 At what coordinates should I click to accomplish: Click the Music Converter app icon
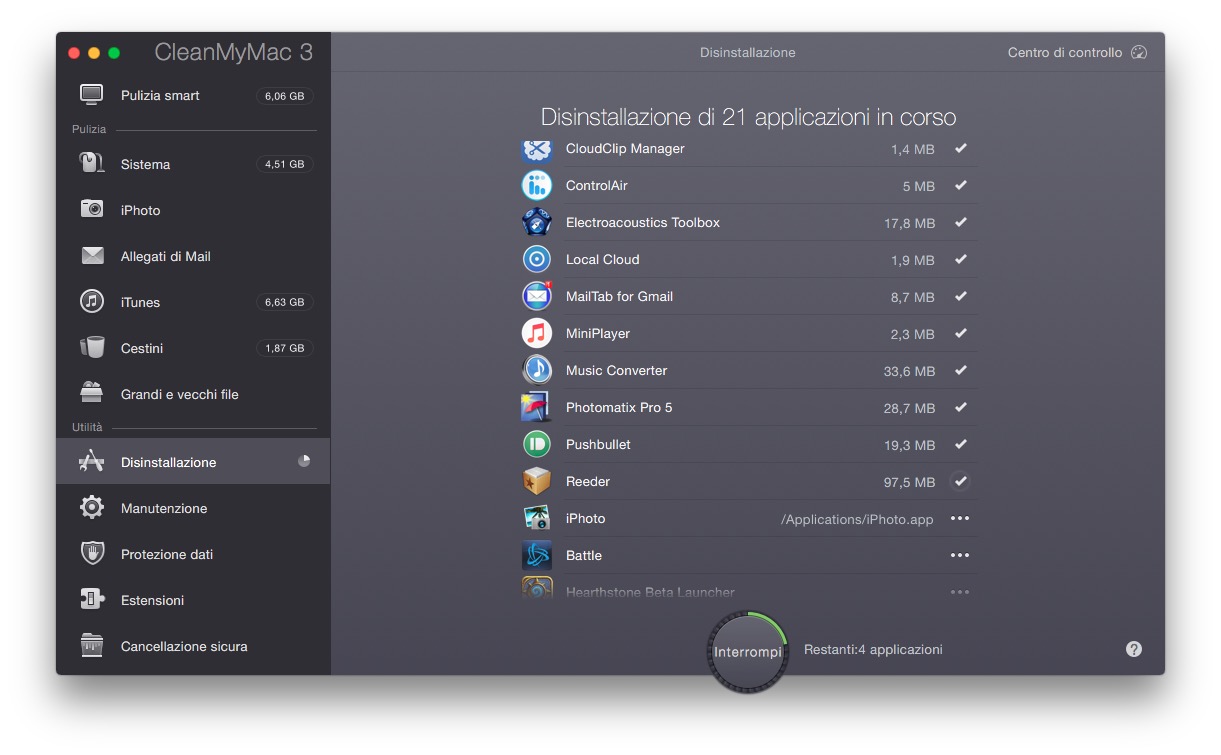(537, 370)
